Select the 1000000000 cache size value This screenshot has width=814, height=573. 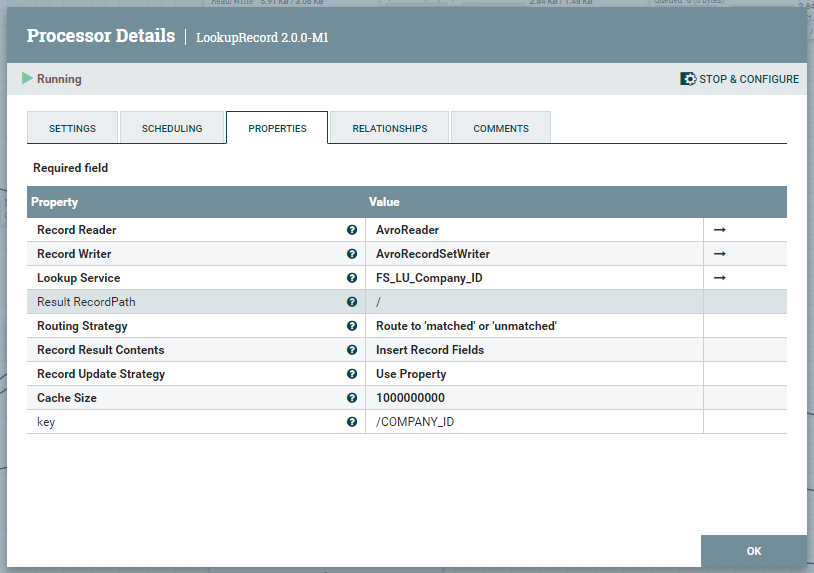[534, 398]
